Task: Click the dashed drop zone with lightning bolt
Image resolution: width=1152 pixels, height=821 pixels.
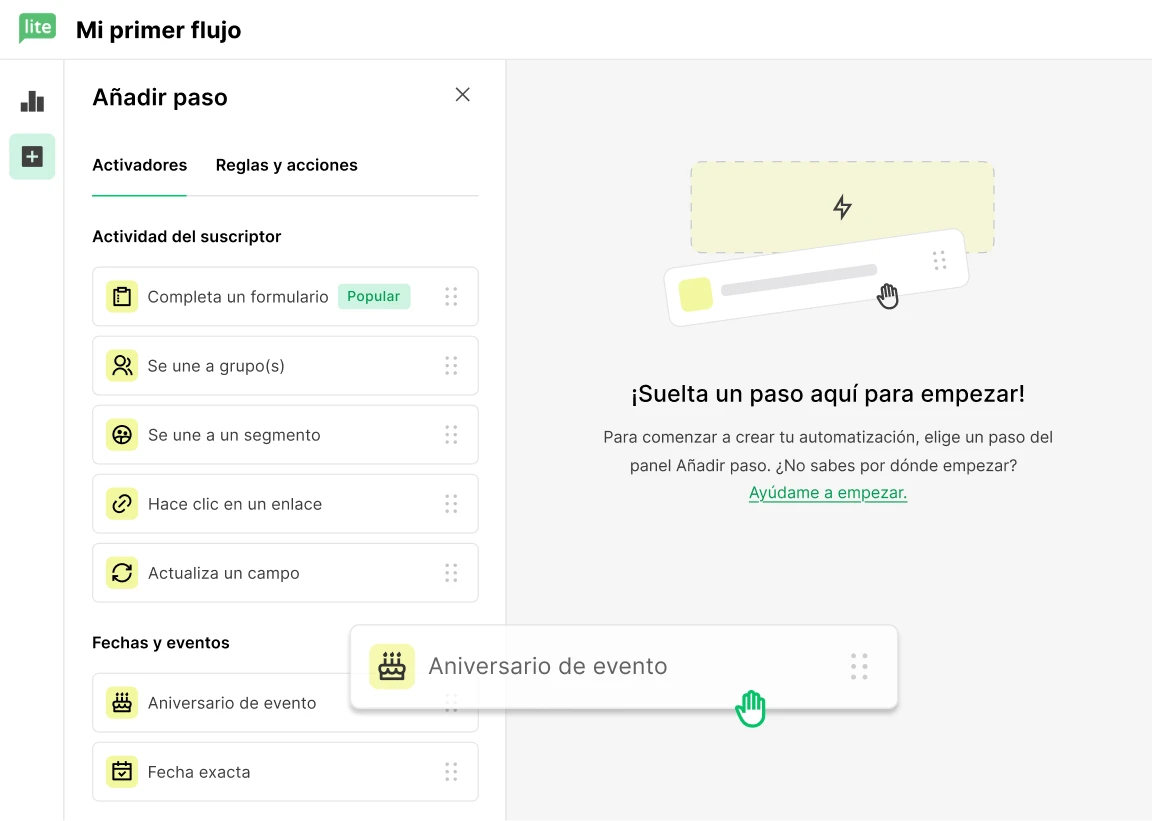Action: (x=842, y=195)
